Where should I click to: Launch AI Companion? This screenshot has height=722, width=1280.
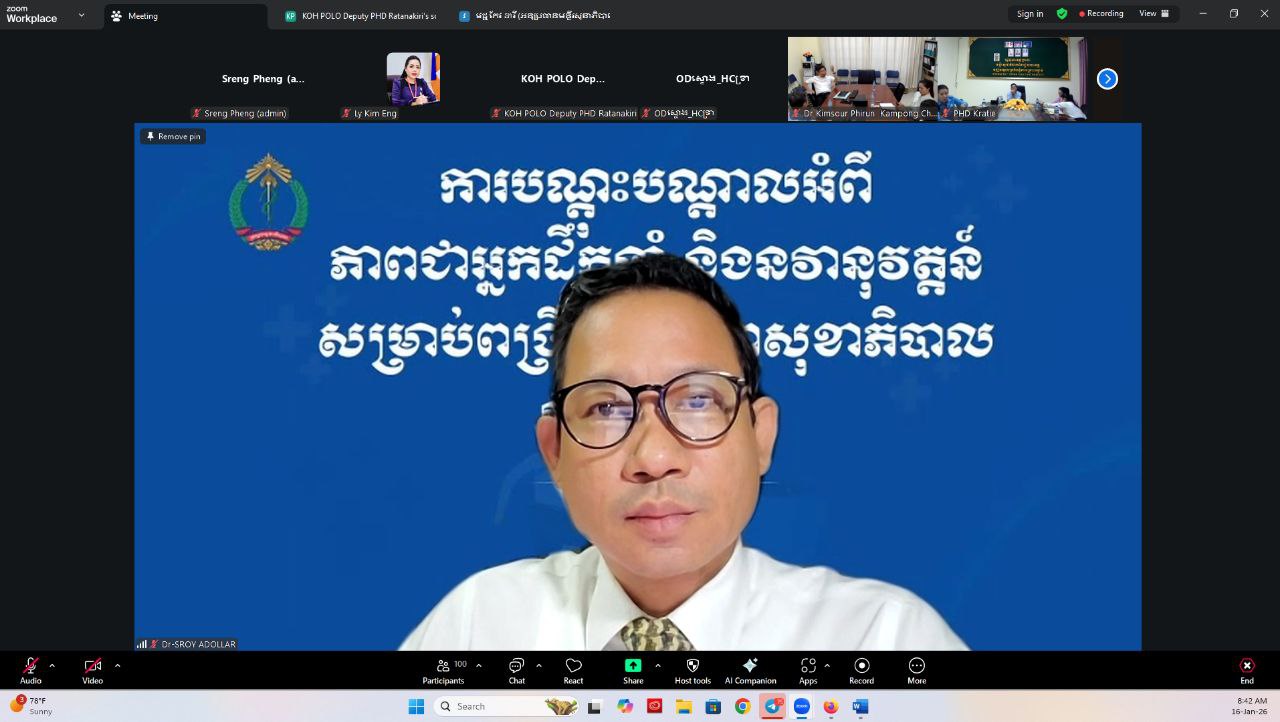[x=750, y=671]
